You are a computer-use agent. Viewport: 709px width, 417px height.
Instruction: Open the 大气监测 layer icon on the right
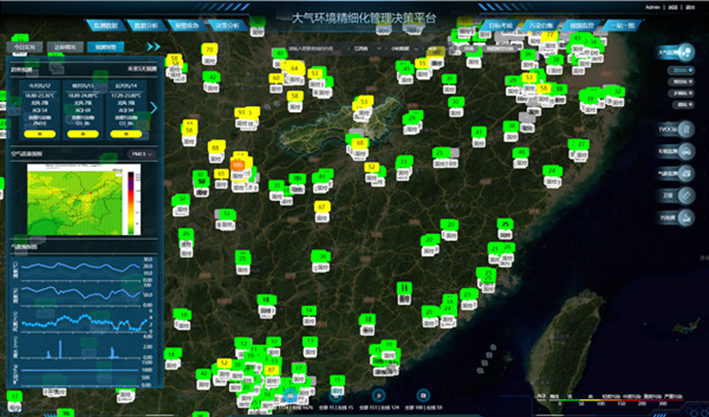click(x=686, y=52)
